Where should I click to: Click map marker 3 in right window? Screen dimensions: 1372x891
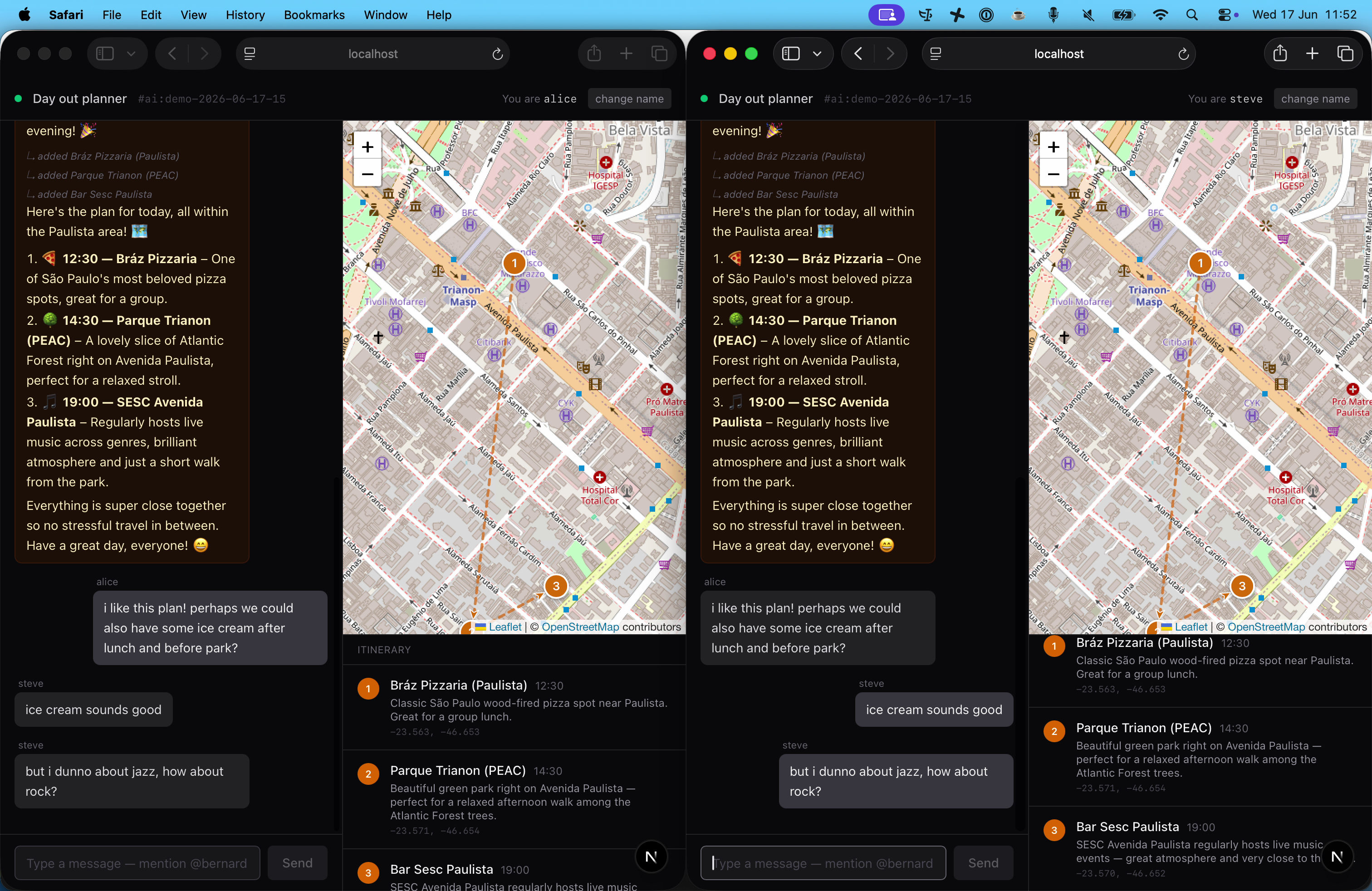(x=1242, y=586)
